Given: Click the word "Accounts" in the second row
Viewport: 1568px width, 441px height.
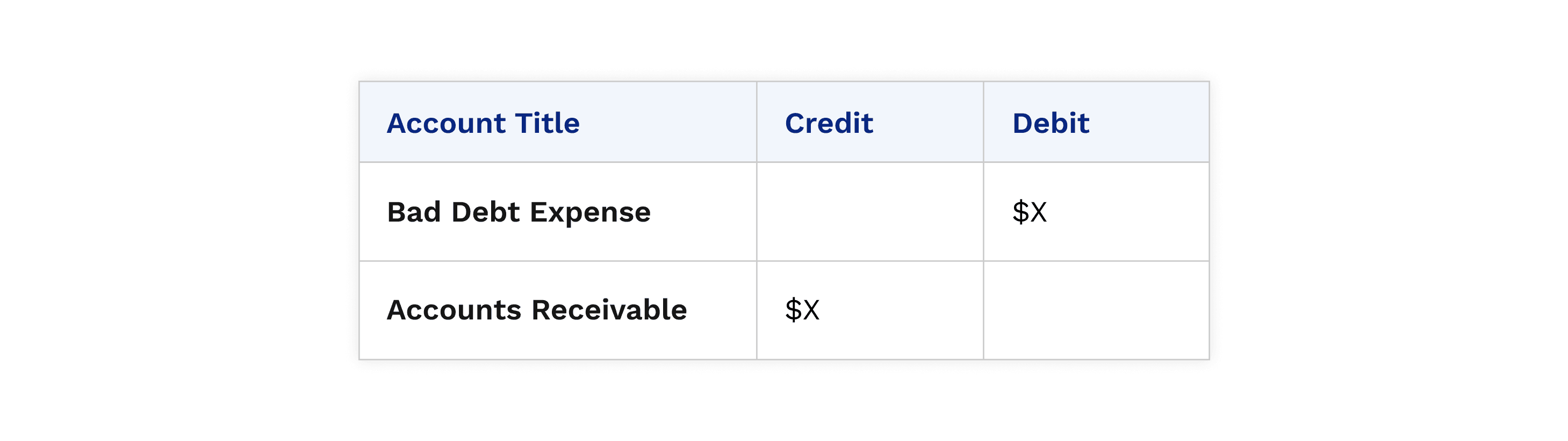Looking at the screenshot, I should point(454,310).
